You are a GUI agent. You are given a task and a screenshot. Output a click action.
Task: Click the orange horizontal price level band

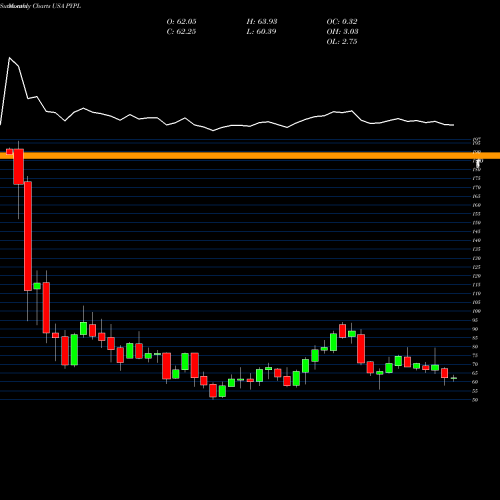point(250,156)
